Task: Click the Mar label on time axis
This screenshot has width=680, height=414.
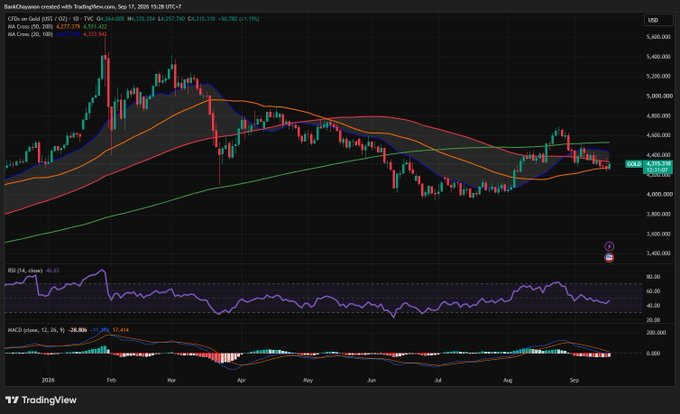Action: [172, 380]
